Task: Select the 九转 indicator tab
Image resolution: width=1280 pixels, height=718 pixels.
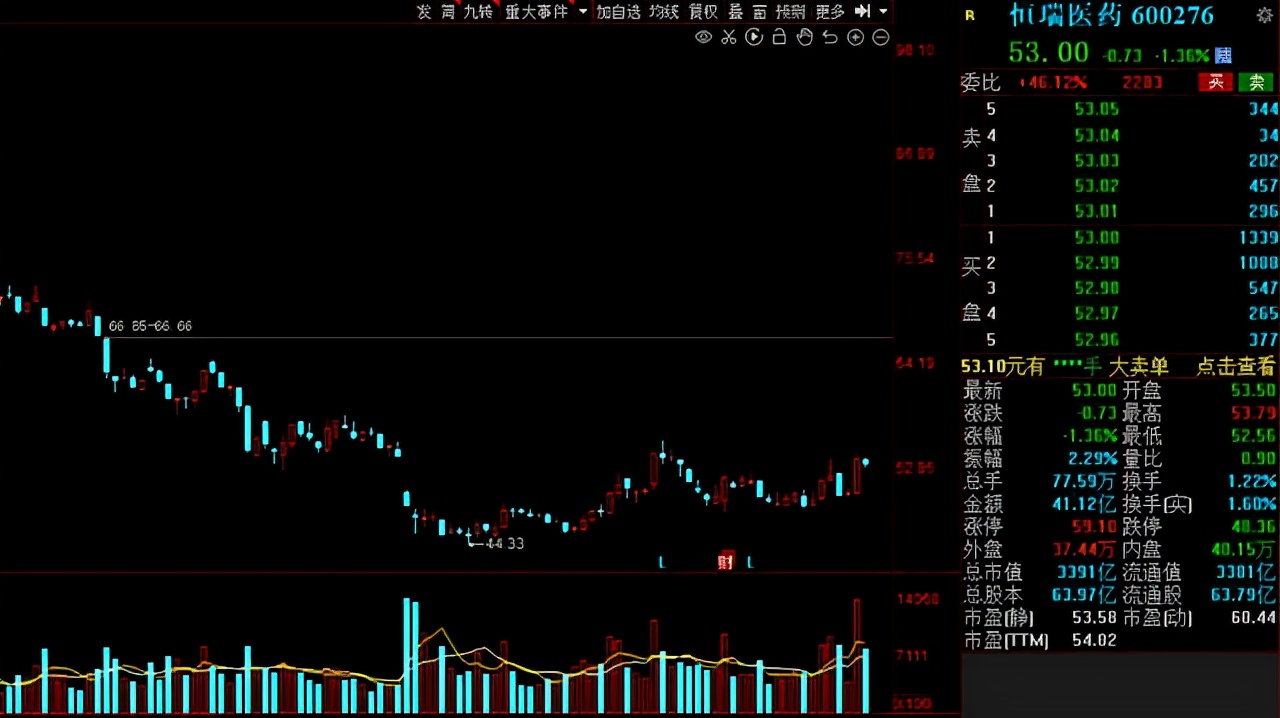Action: click(478, 12)
